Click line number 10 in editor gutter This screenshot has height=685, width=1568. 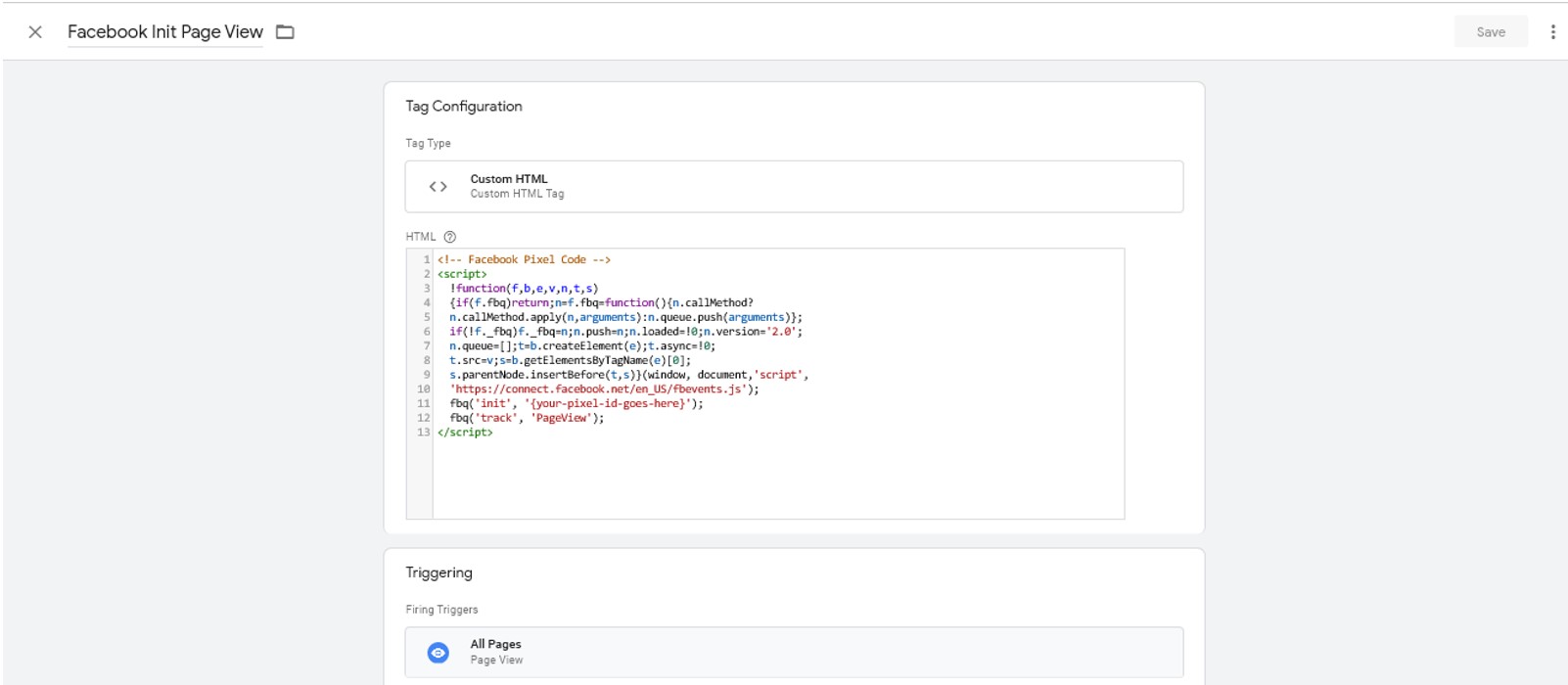423,389
